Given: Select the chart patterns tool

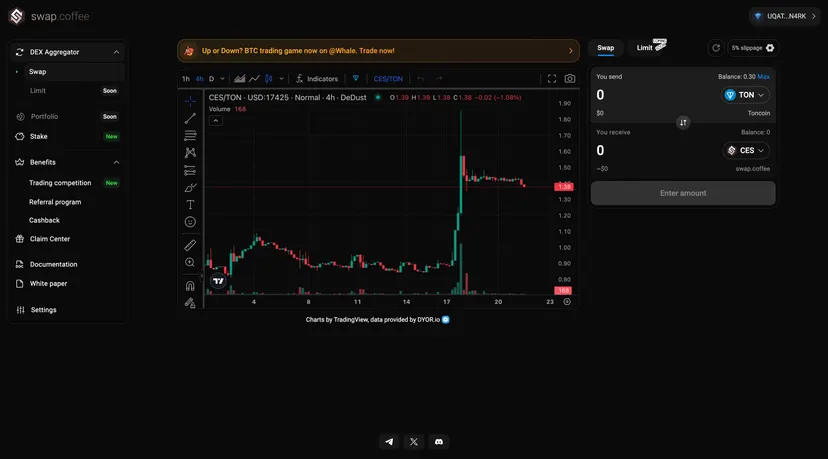Looking at the screenshot, I should coord(190,153).
